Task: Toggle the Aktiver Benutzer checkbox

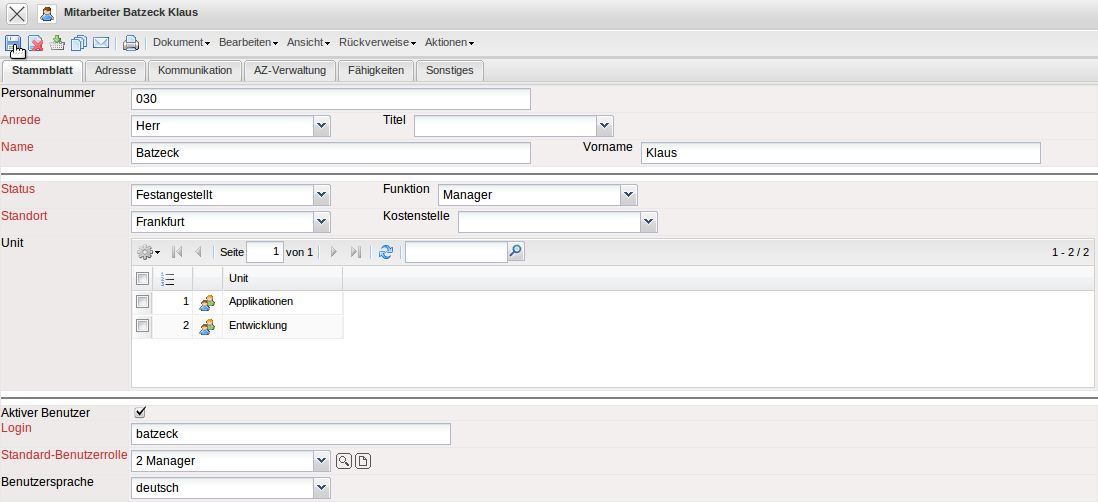Action: 141,412
